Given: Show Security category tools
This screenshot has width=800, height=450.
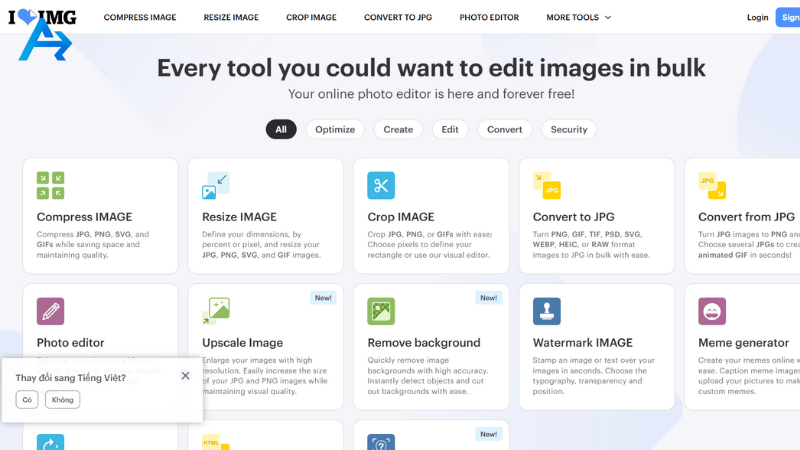Looking at the screenshot, I should point(569,130).
